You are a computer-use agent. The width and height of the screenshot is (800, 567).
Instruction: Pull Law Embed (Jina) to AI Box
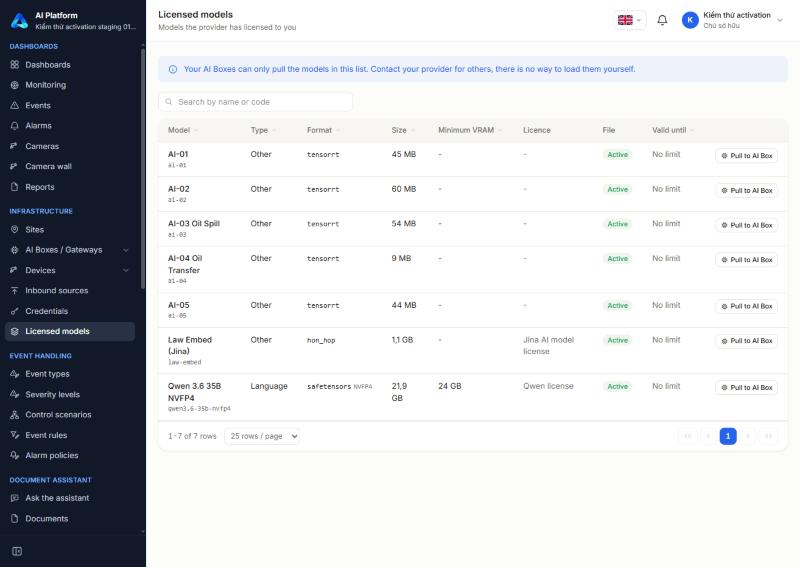coord(746,341)
